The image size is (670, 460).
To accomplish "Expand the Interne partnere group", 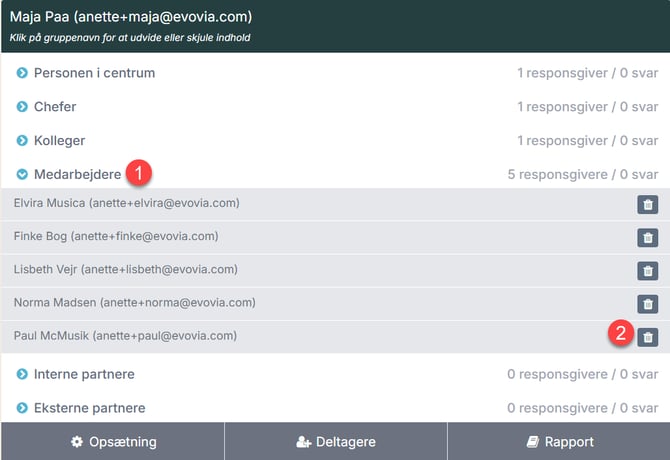I will [84, 374].
